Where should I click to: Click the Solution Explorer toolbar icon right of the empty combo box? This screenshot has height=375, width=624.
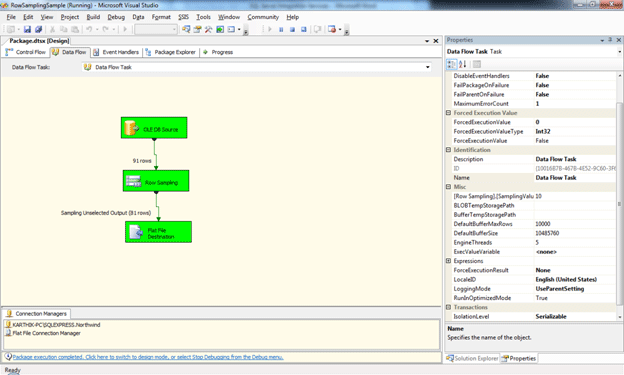186,29
